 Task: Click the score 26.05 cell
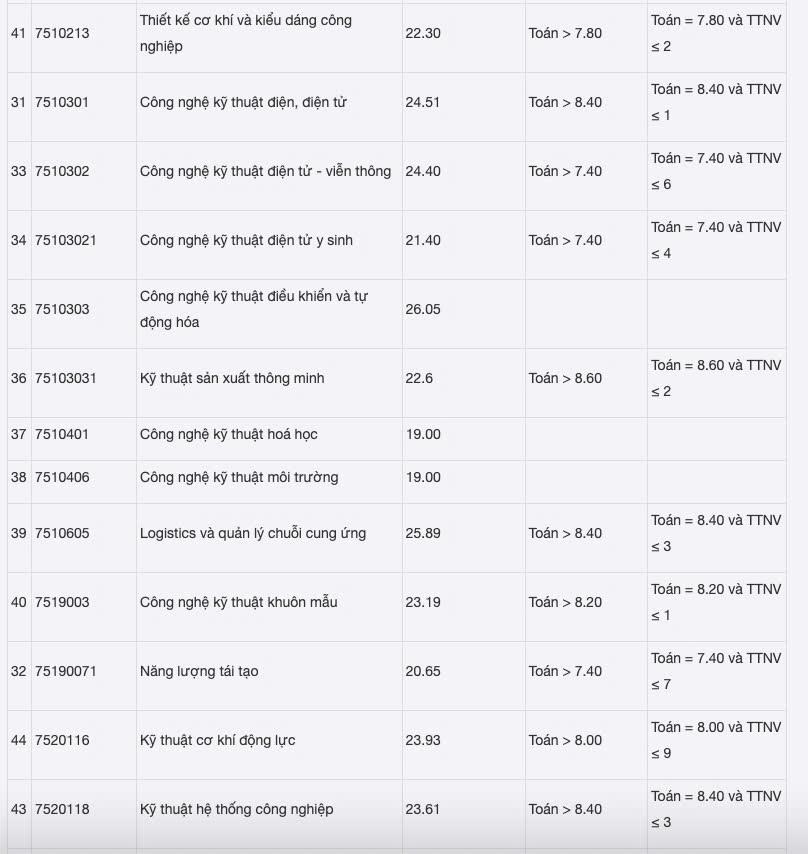tap(423, 309)
